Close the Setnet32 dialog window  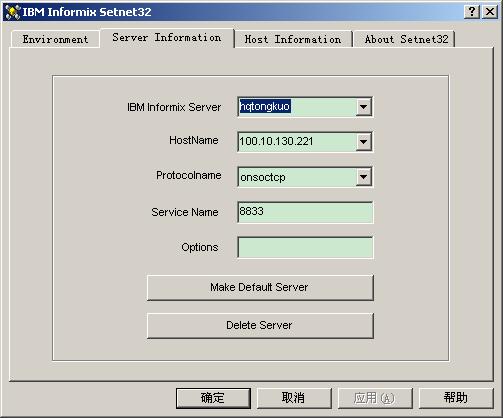click(x=490, y=12)
